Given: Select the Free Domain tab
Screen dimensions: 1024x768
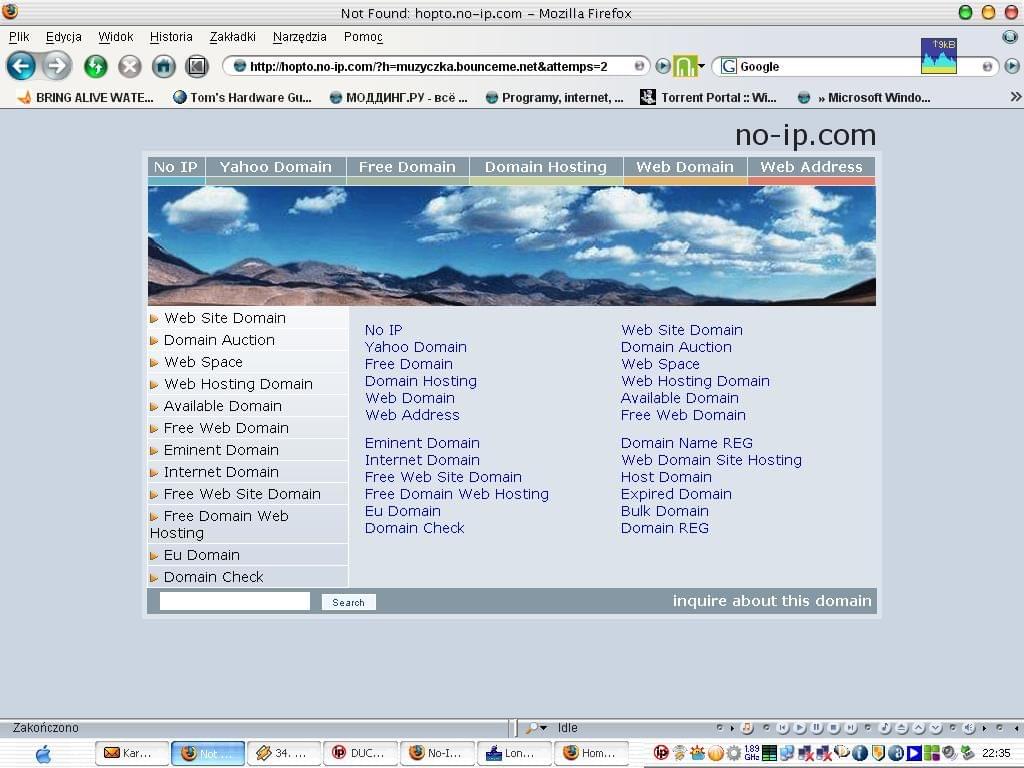Looking at the screenshot, I should [407, 167].
